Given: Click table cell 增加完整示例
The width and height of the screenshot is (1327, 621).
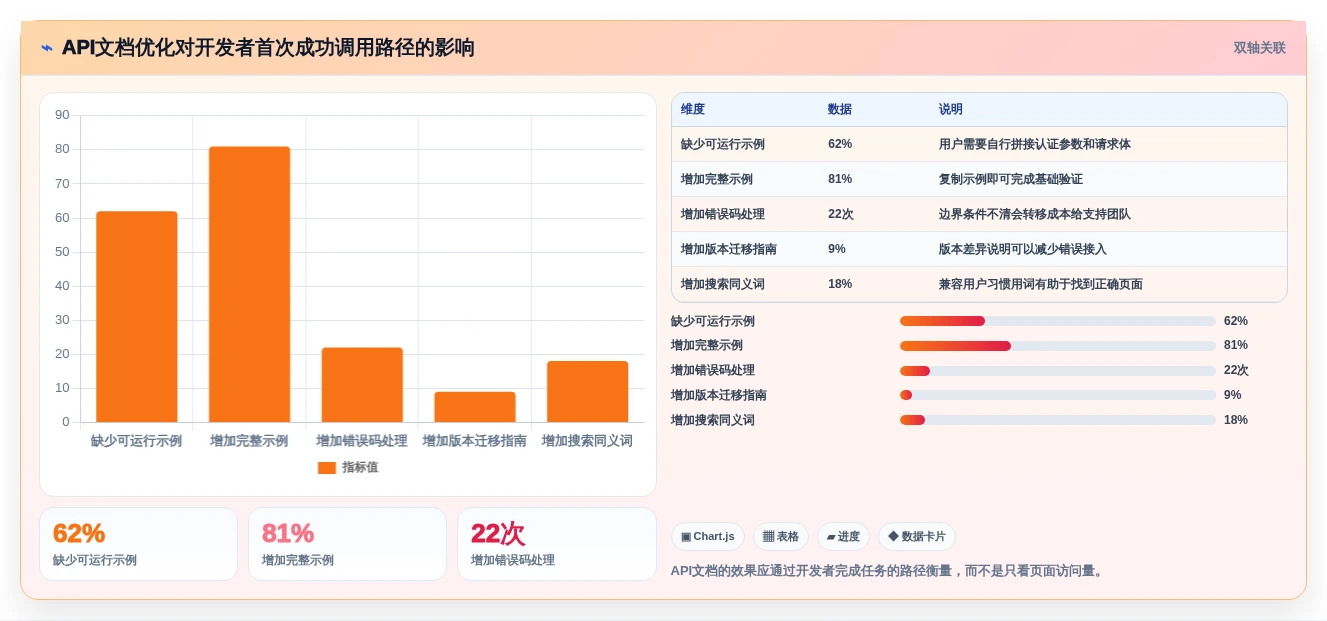Looking at the screenshot, I should pos(717,179).
